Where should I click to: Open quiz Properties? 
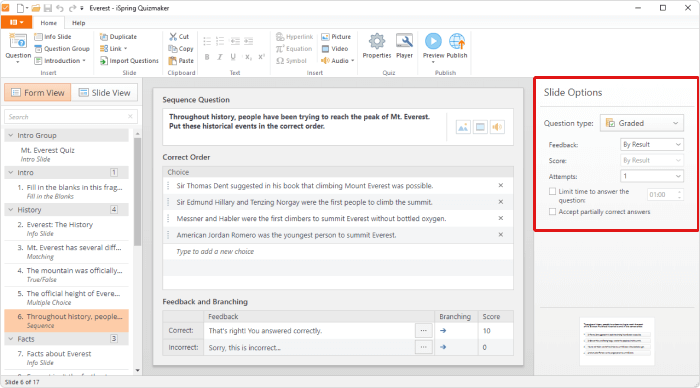[377, 46]
